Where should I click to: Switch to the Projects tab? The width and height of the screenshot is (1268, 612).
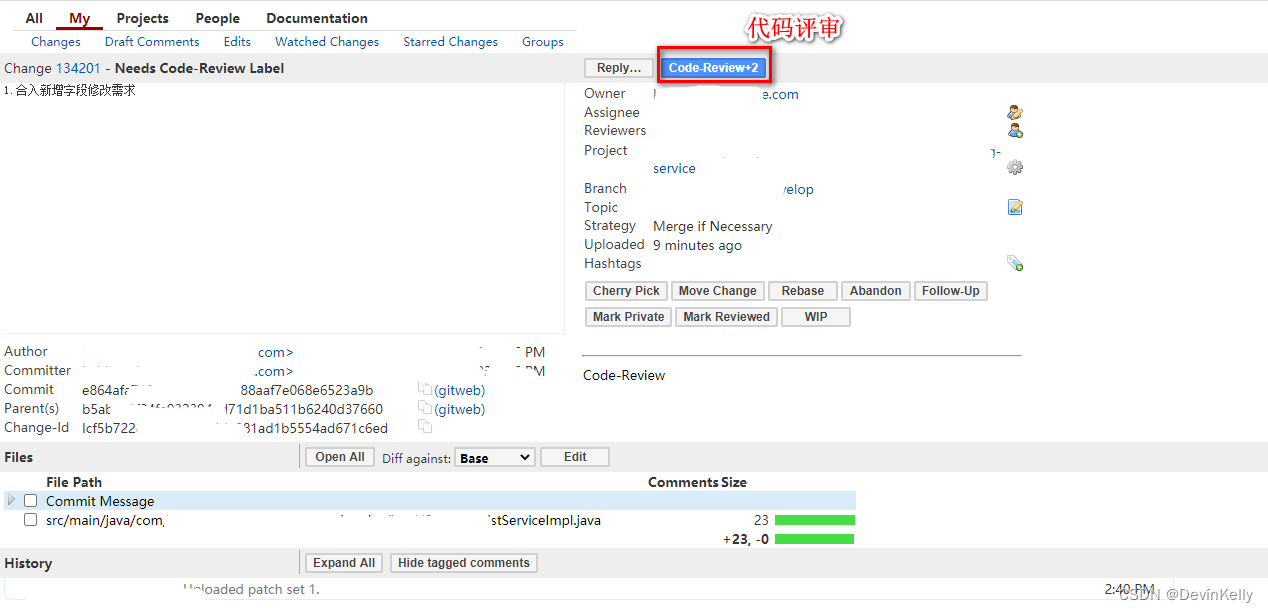[x=142, y=17]
